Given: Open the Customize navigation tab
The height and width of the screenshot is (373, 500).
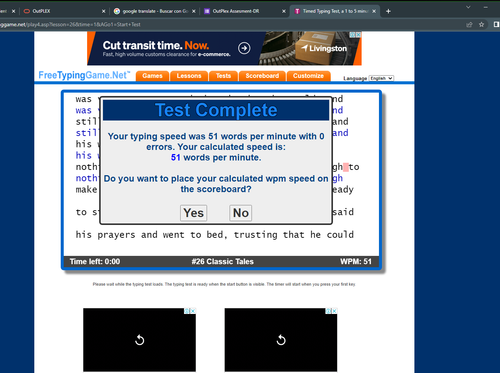Looking at the screenshot, I should click(308, 76).
